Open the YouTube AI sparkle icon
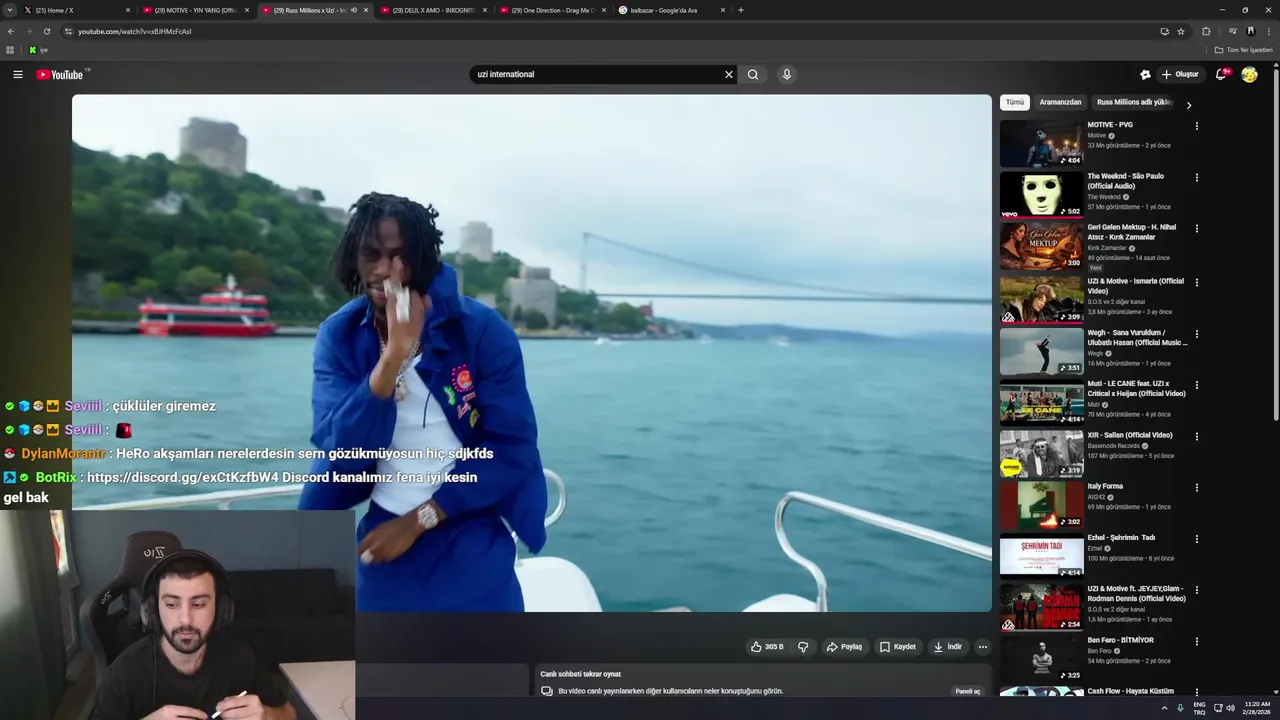This screenshot has height=720, width=1280. pyautogui.click(x=1145, y=74)
